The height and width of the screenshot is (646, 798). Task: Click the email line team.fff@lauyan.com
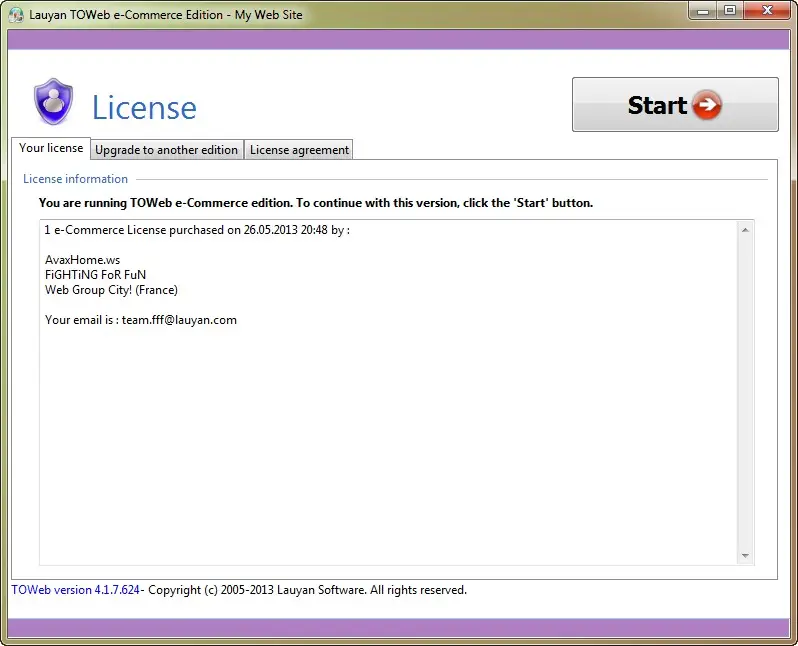(x=140, y=320)
